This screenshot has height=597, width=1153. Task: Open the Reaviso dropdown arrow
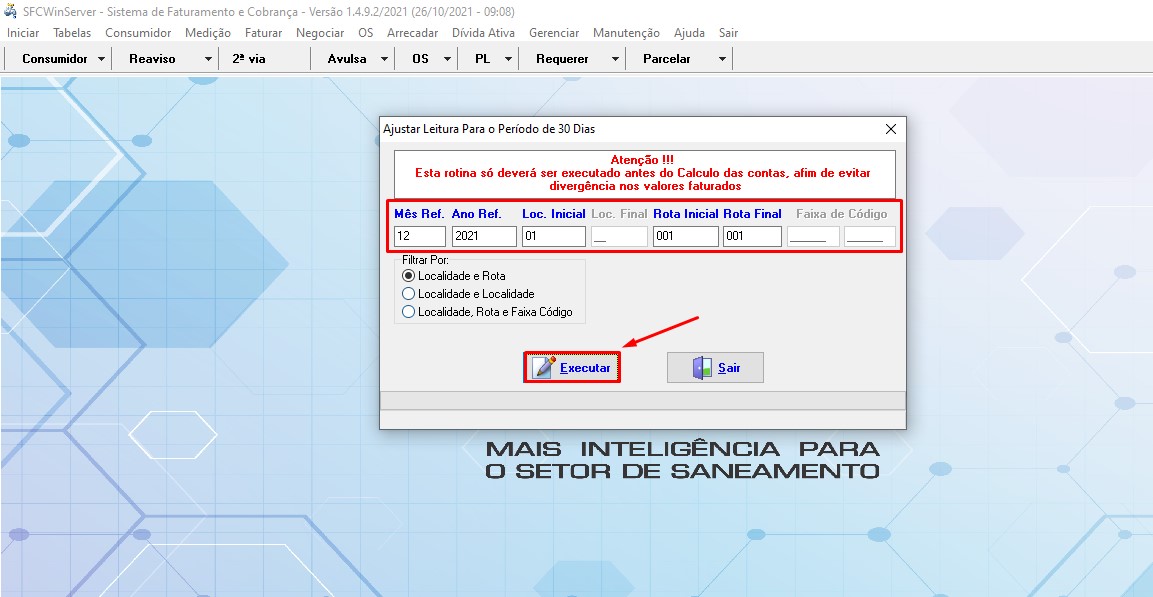click(208, 59)
